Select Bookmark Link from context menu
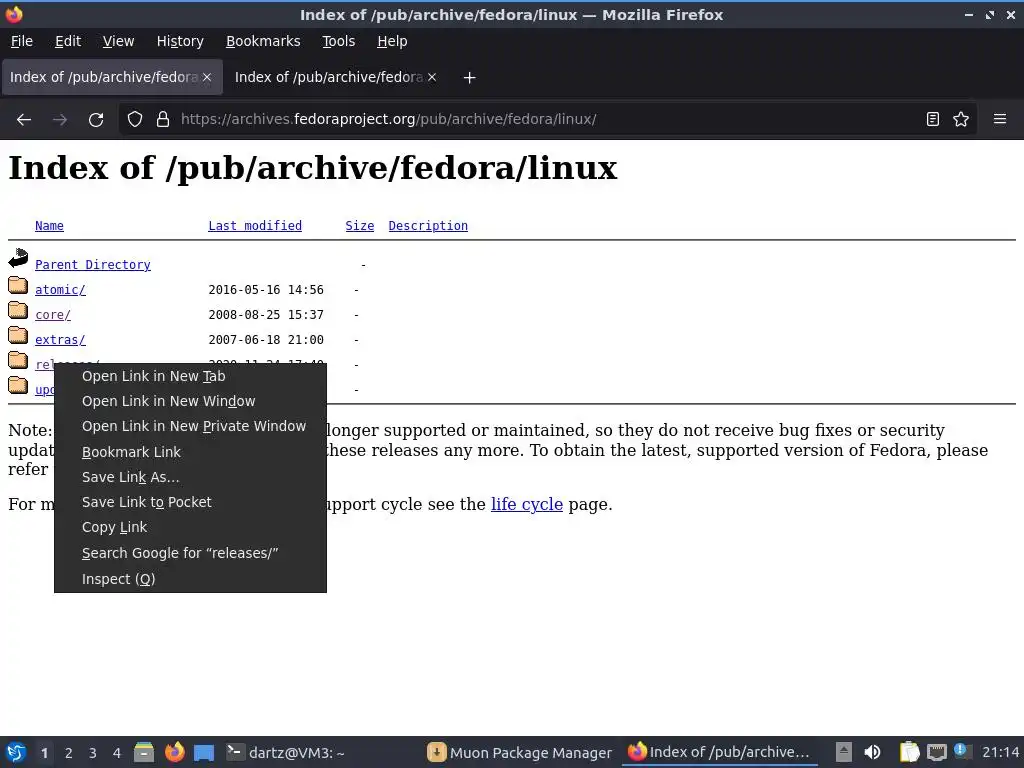This screenshot has width=1024, height=768. point(190,452)
